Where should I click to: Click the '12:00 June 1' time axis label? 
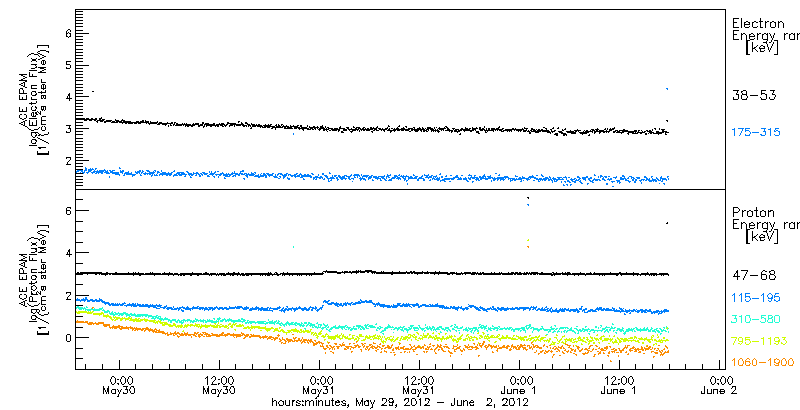pos(619,386)
